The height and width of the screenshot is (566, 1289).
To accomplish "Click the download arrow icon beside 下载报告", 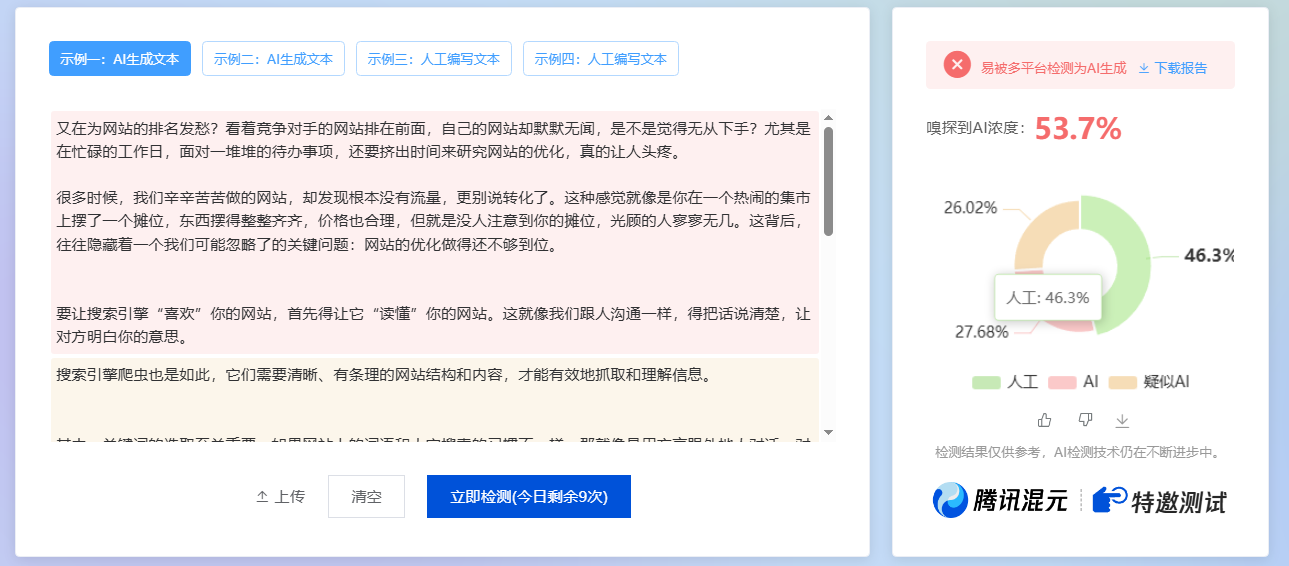I will pyautogui.click(x=1144, y=68).
